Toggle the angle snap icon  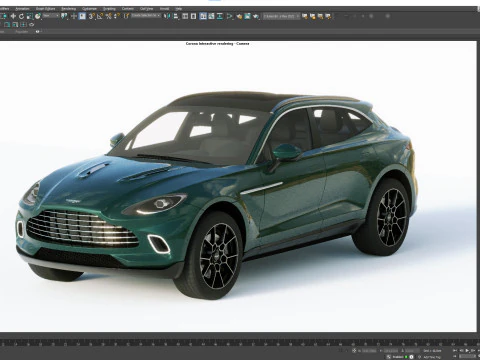(x=100, y=16)
